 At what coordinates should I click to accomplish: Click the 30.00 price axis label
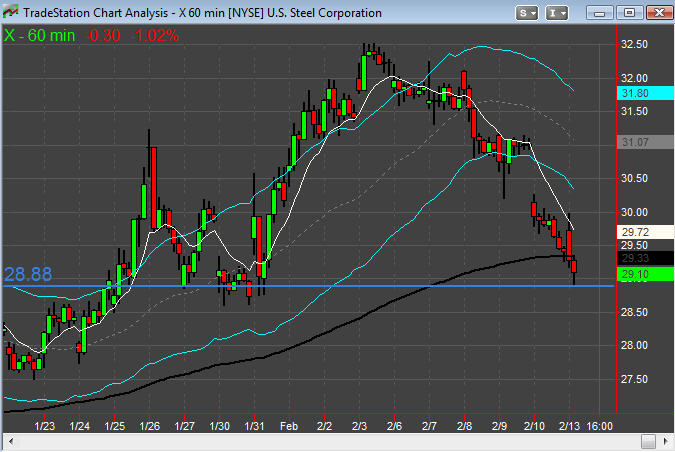pos(634,212)
